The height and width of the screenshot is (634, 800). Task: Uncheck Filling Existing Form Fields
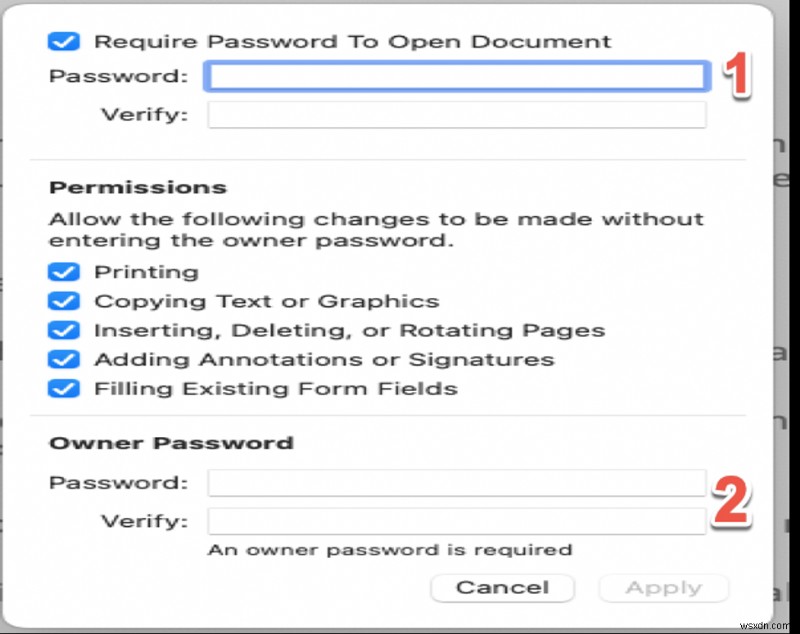pyautogui.click(x=63, y=388)
